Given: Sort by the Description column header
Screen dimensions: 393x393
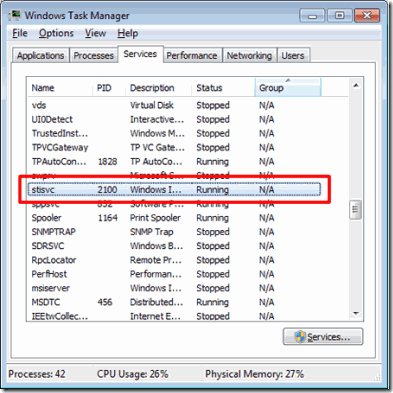Looking at the screenshot, I should point(158,88).
